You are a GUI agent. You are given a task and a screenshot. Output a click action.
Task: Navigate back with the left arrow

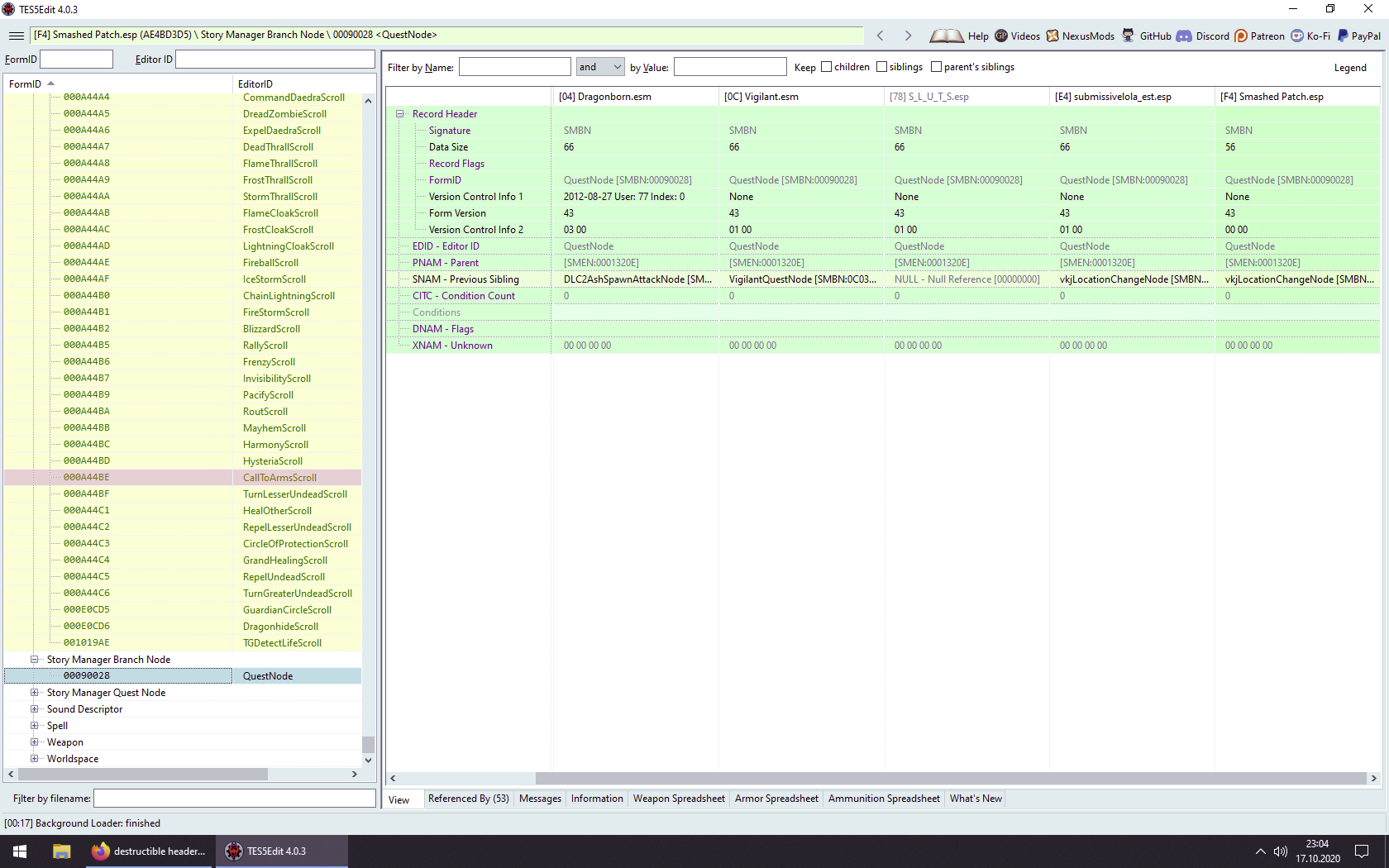(x=881, y=36)
